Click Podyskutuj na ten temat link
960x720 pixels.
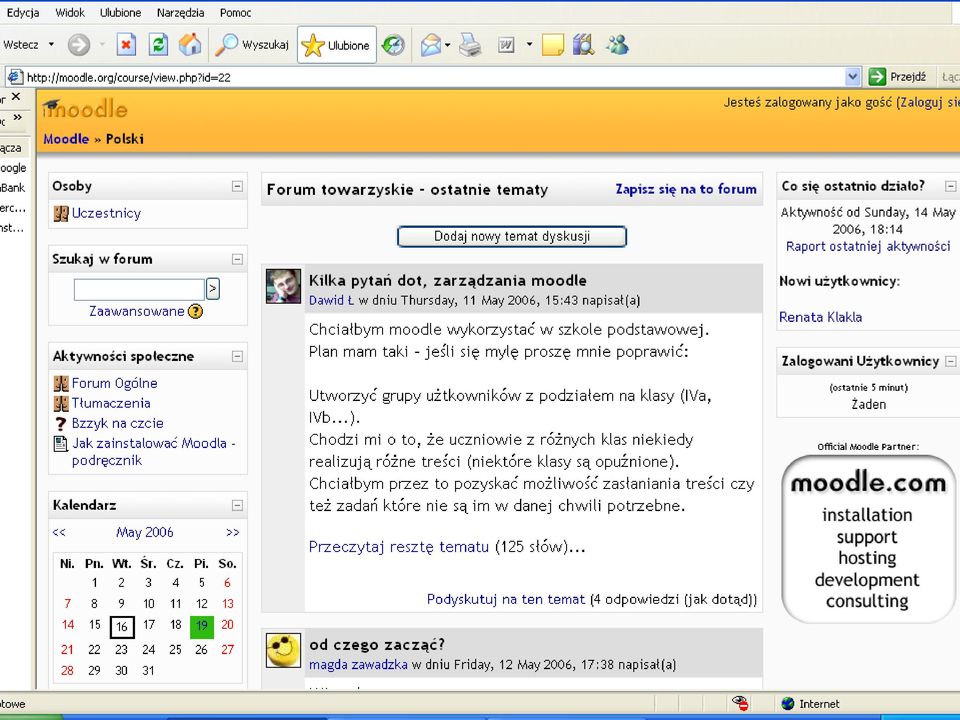[506, 599]
